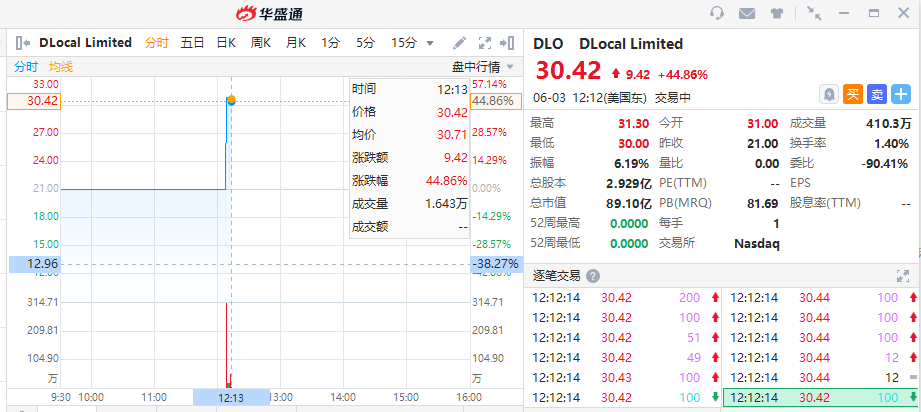The width and height of the screenshot is (921, 412).
Task: Switch to the 周K chart tab
Action: click(261, 42)
